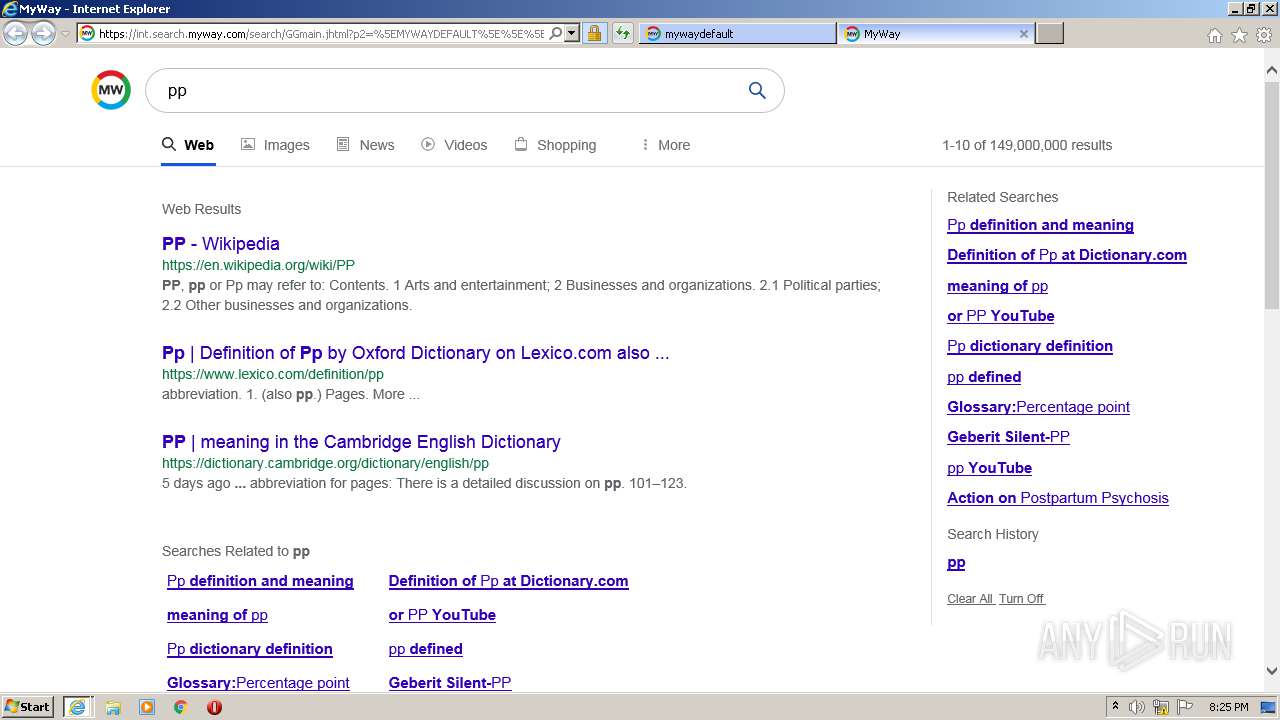Screen dimensions: 1280x720
Task: Expand the More search options
Action: tap(665, 145)
